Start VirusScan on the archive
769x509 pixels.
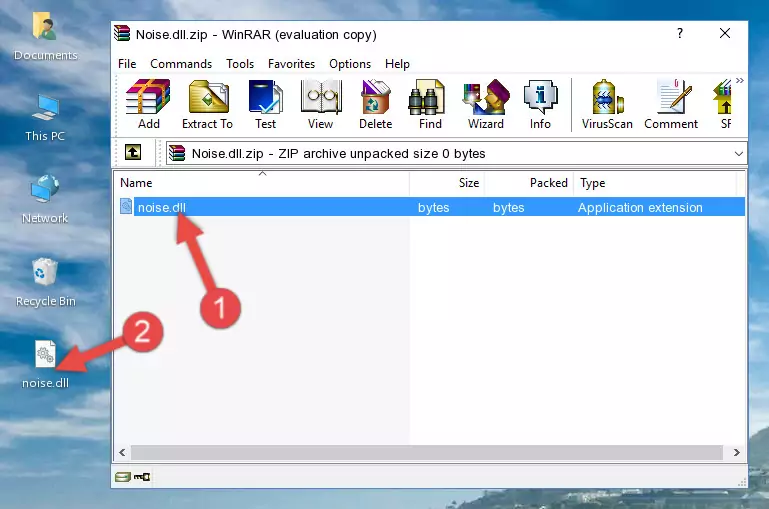tap(607, 104)
